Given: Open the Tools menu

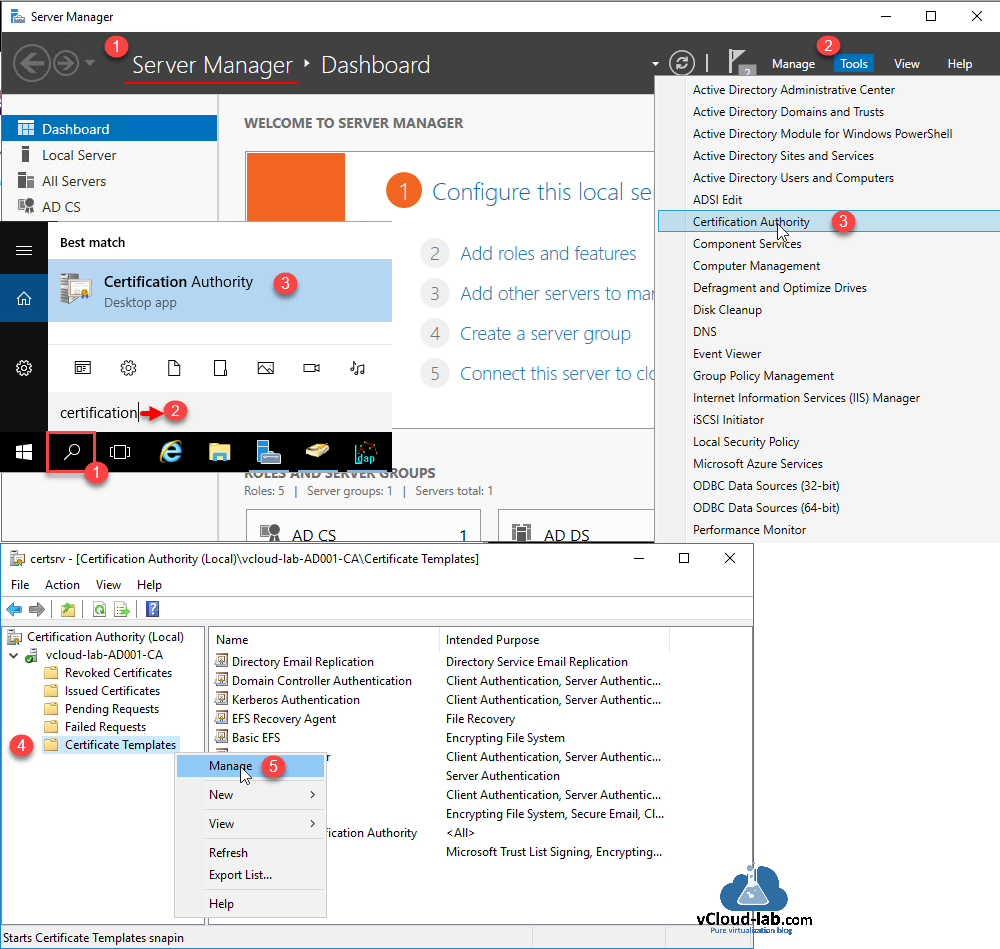Looking at the screenshot, I should pyautogui.click(x=853, y=64).
